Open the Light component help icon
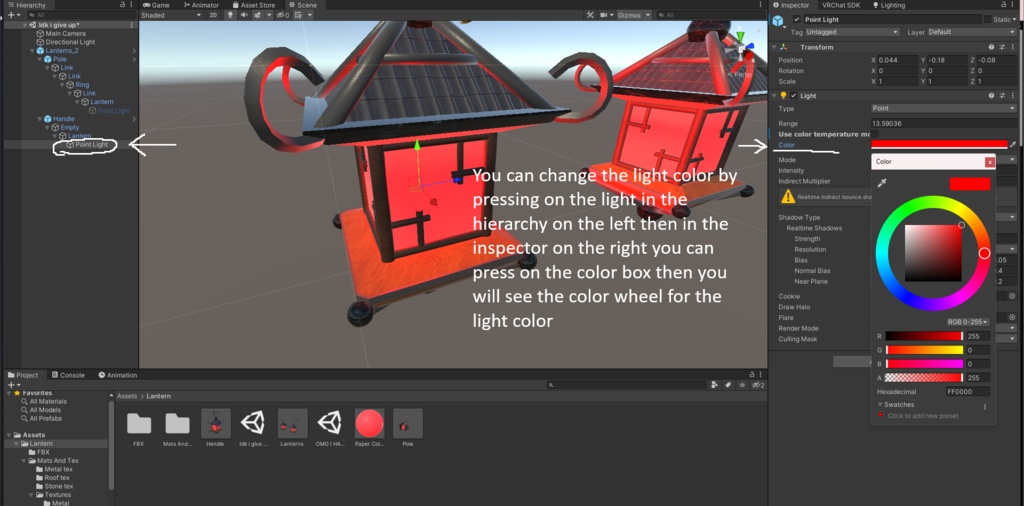This screenshot has height=506, width=1024. pos(991,95)
